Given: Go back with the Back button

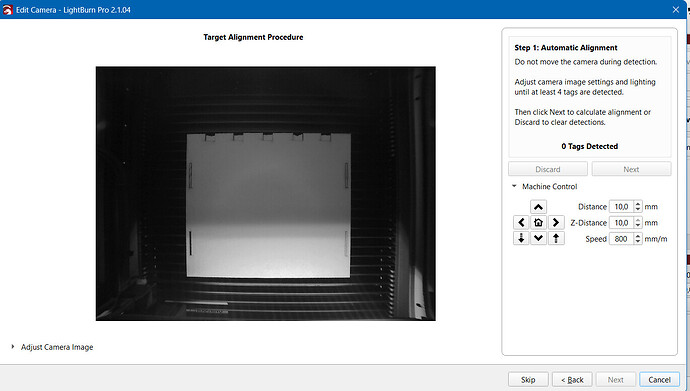Looking at the screenshot, I should (572, 380).
